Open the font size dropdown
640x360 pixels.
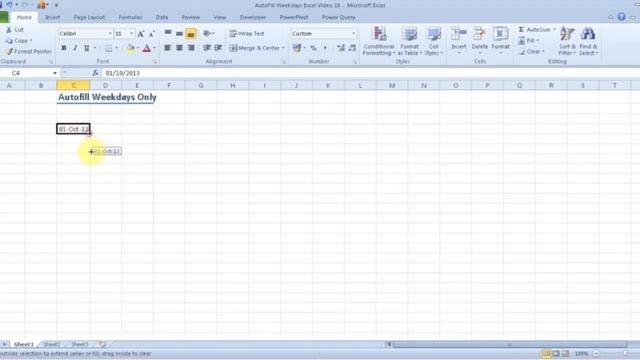tap(131, 34)
